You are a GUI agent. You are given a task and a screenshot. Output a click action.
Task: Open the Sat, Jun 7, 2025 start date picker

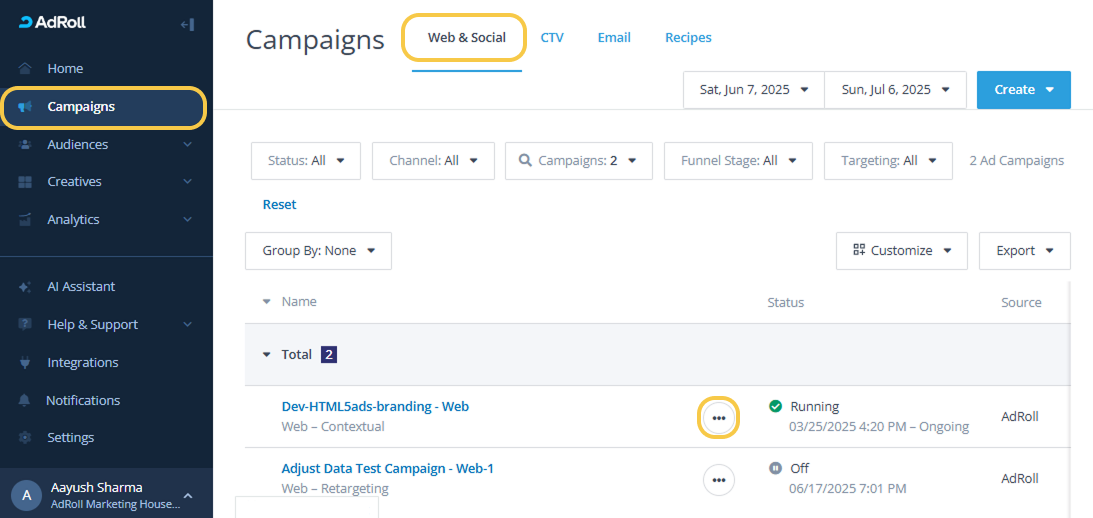point(753,90)
